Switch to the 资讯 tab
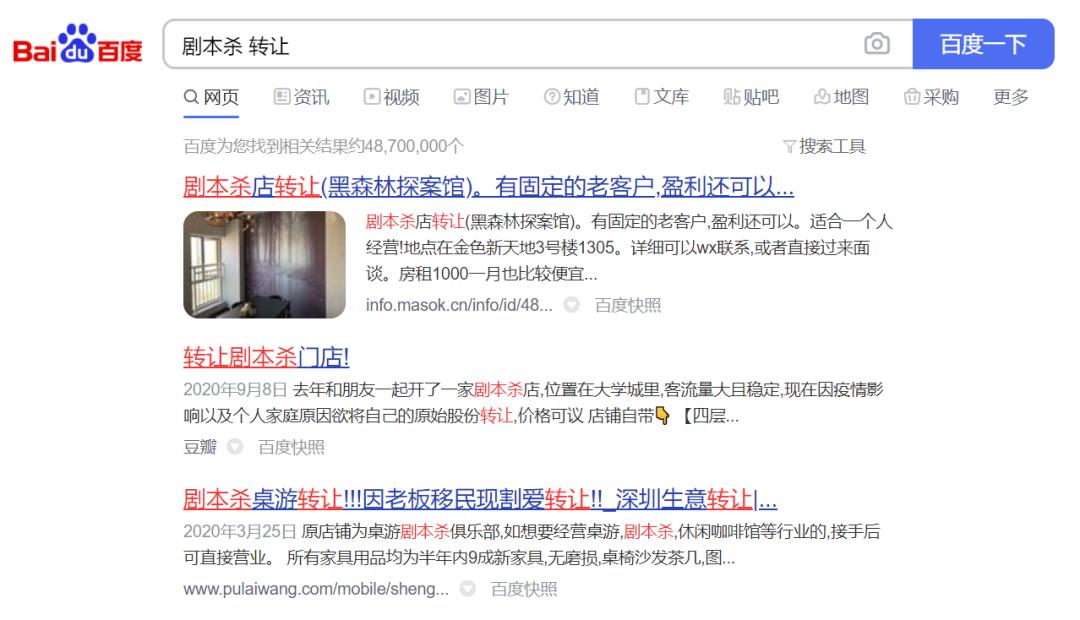Viewport: 1080px width, 620px height. tap(301, 97)
